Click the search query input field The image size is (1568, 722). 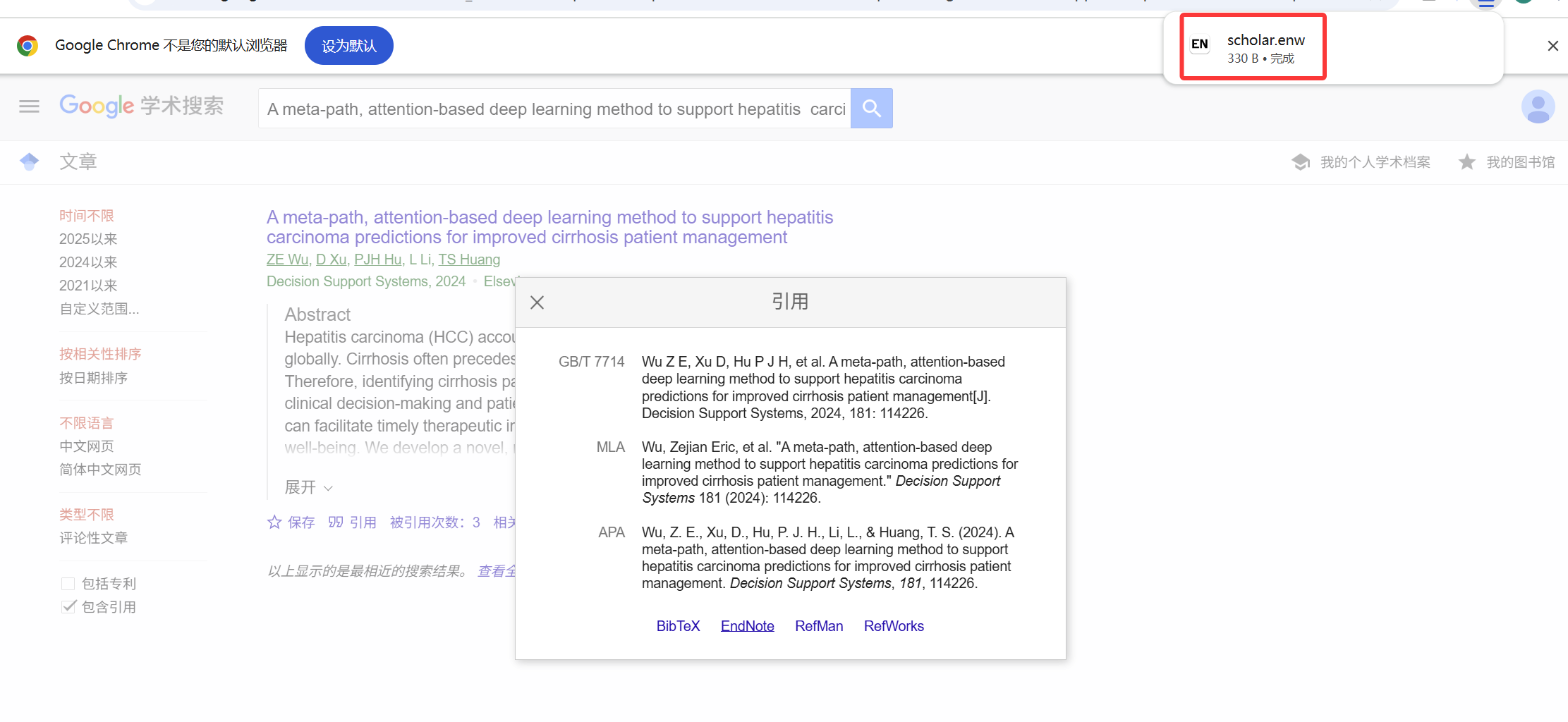pos(554,109)
